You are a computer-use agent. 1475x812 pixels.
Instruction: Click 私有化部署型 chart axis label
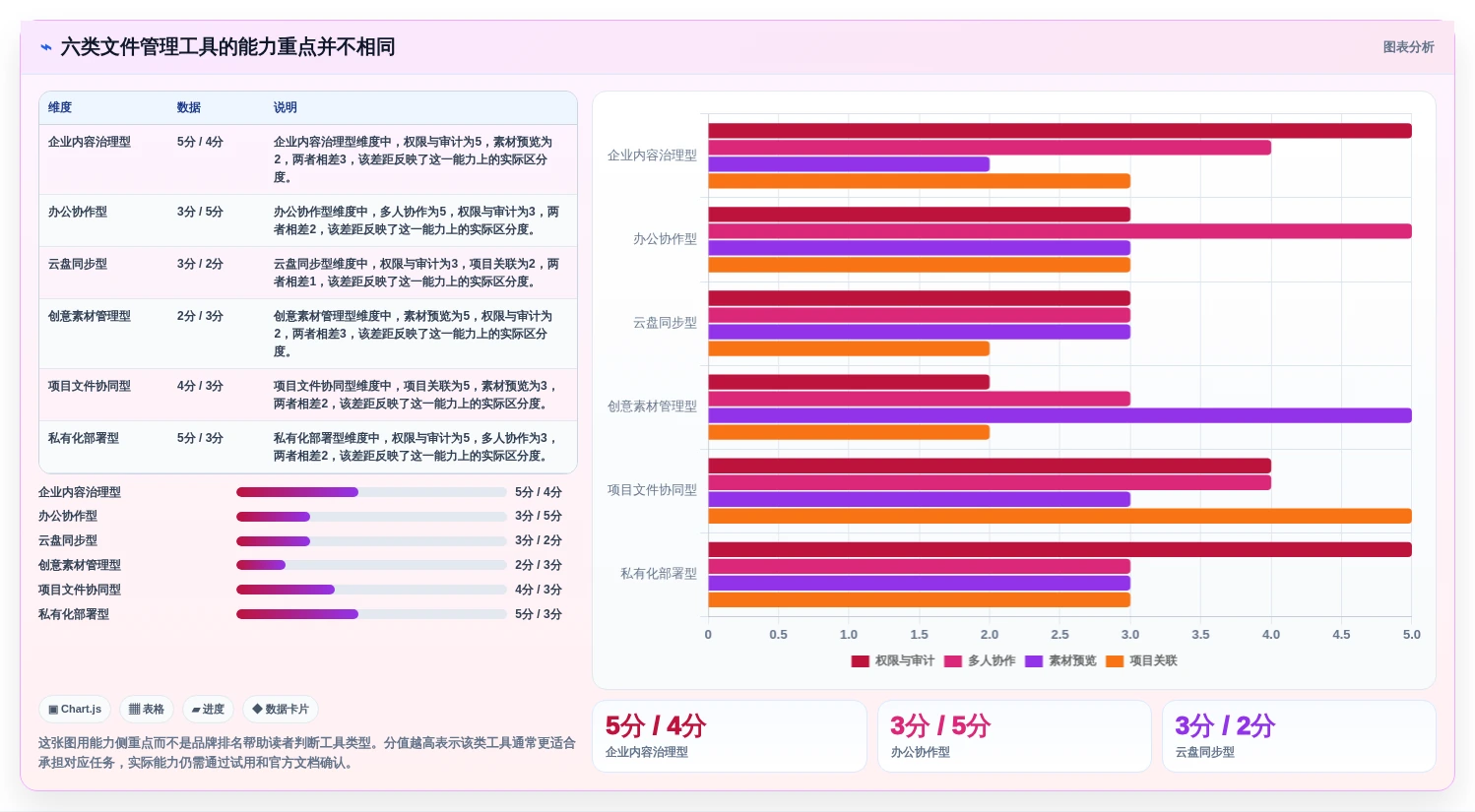coord(658,574)
